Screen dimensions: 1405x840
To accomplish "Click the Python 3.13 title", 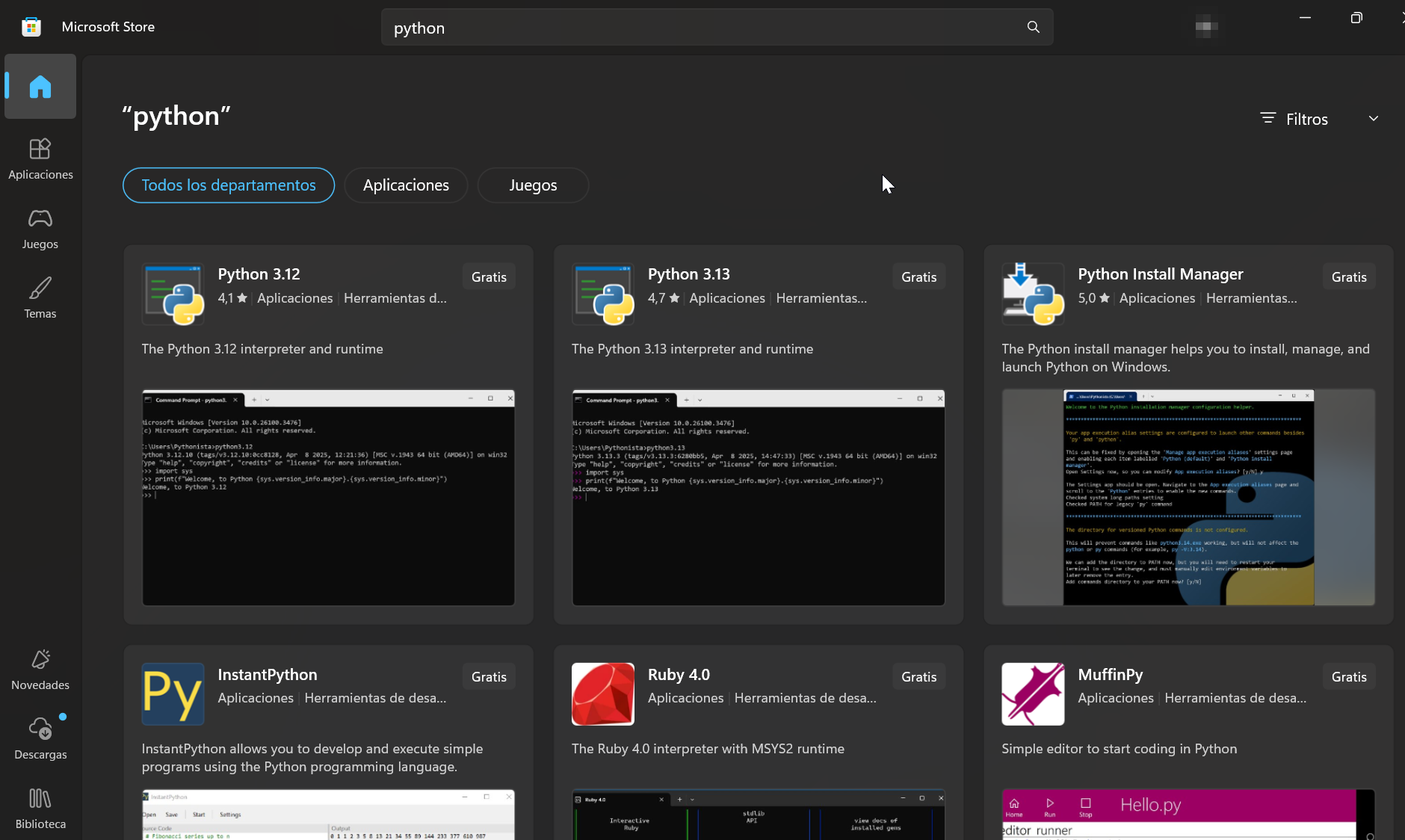I will pos(688,274).
